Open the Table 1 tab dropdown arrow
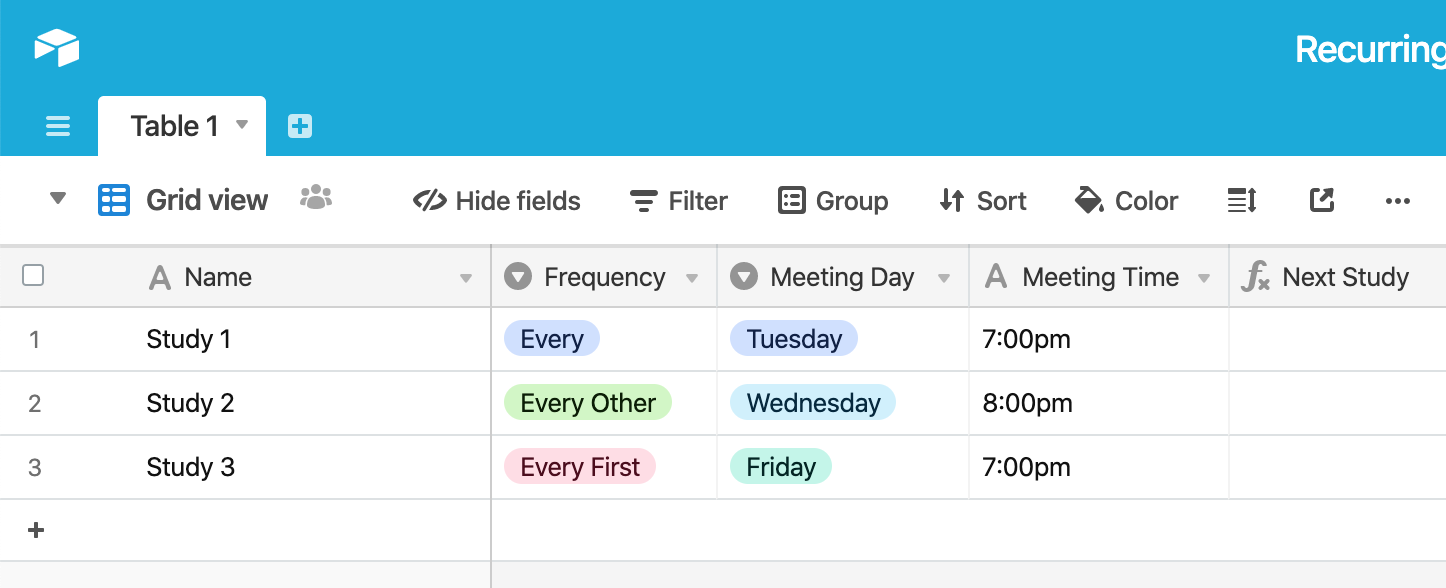 pos(241,125)
